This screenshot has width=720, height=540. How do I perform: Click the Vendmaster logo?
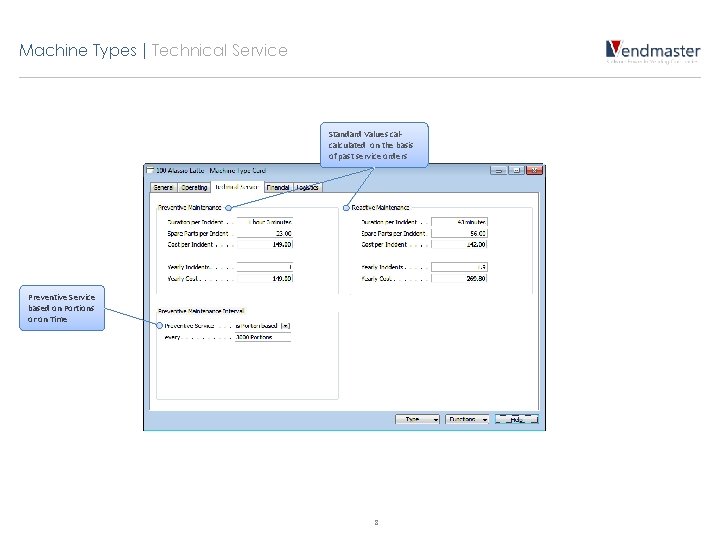[x=653, y=52]
